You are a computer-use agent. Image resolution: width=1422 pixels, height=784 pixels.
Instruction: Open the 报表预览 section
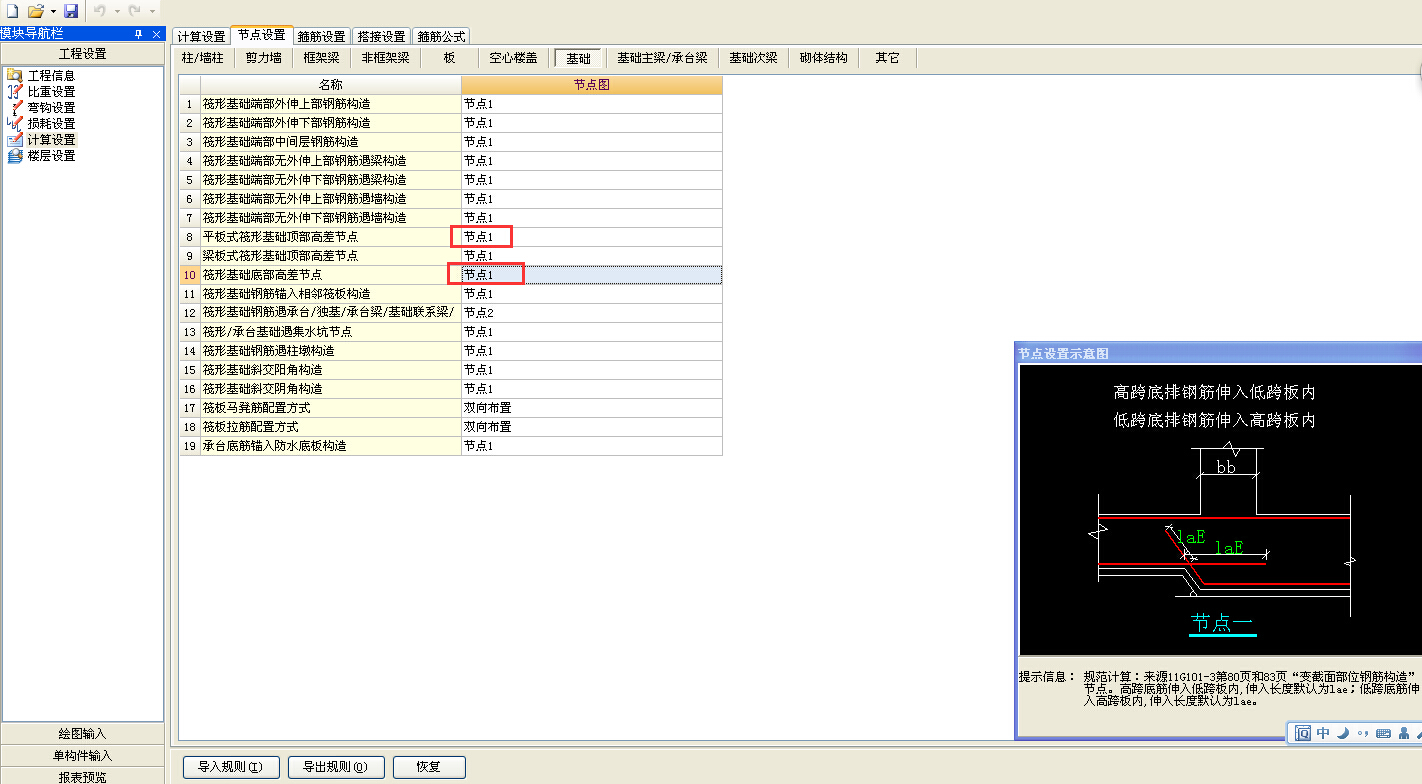pyautogui.click(x=82, y=776)
